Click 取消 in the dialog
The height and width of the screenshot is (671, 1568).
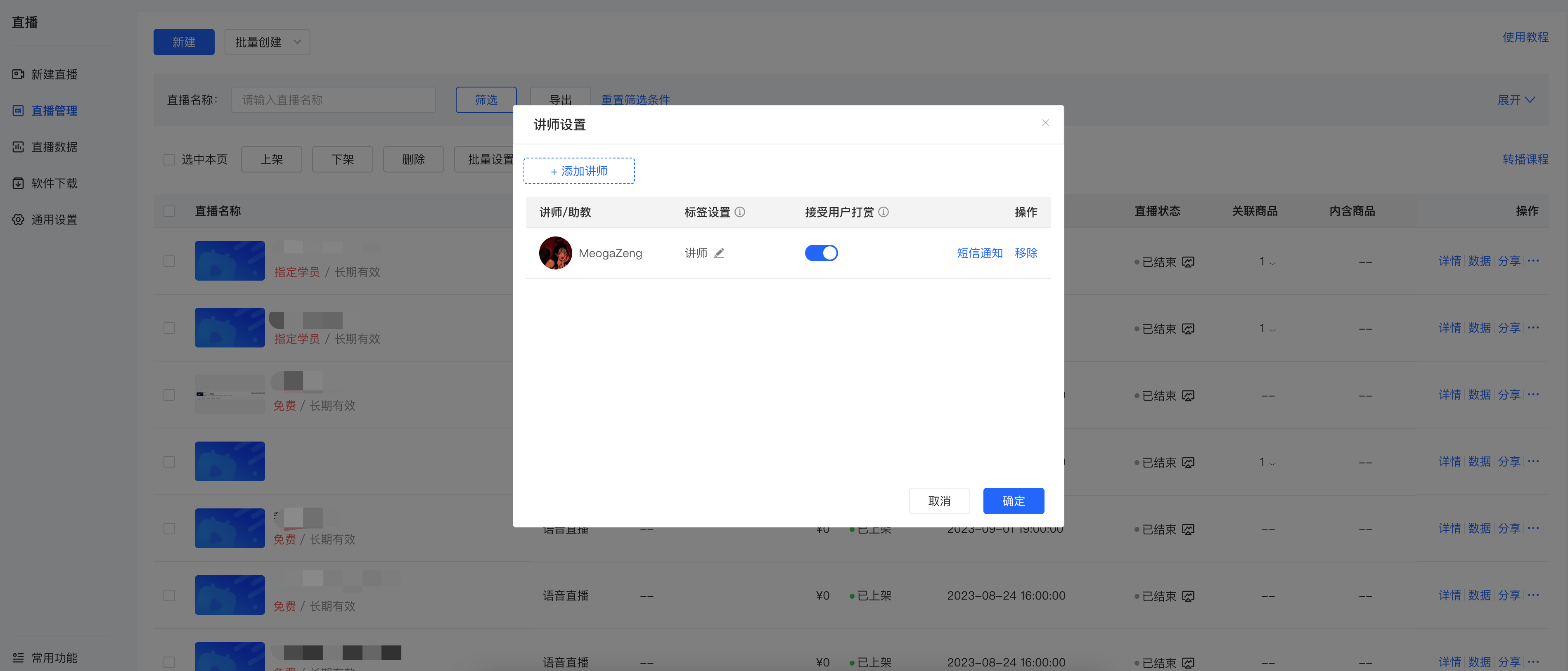(x=939, y=501)
